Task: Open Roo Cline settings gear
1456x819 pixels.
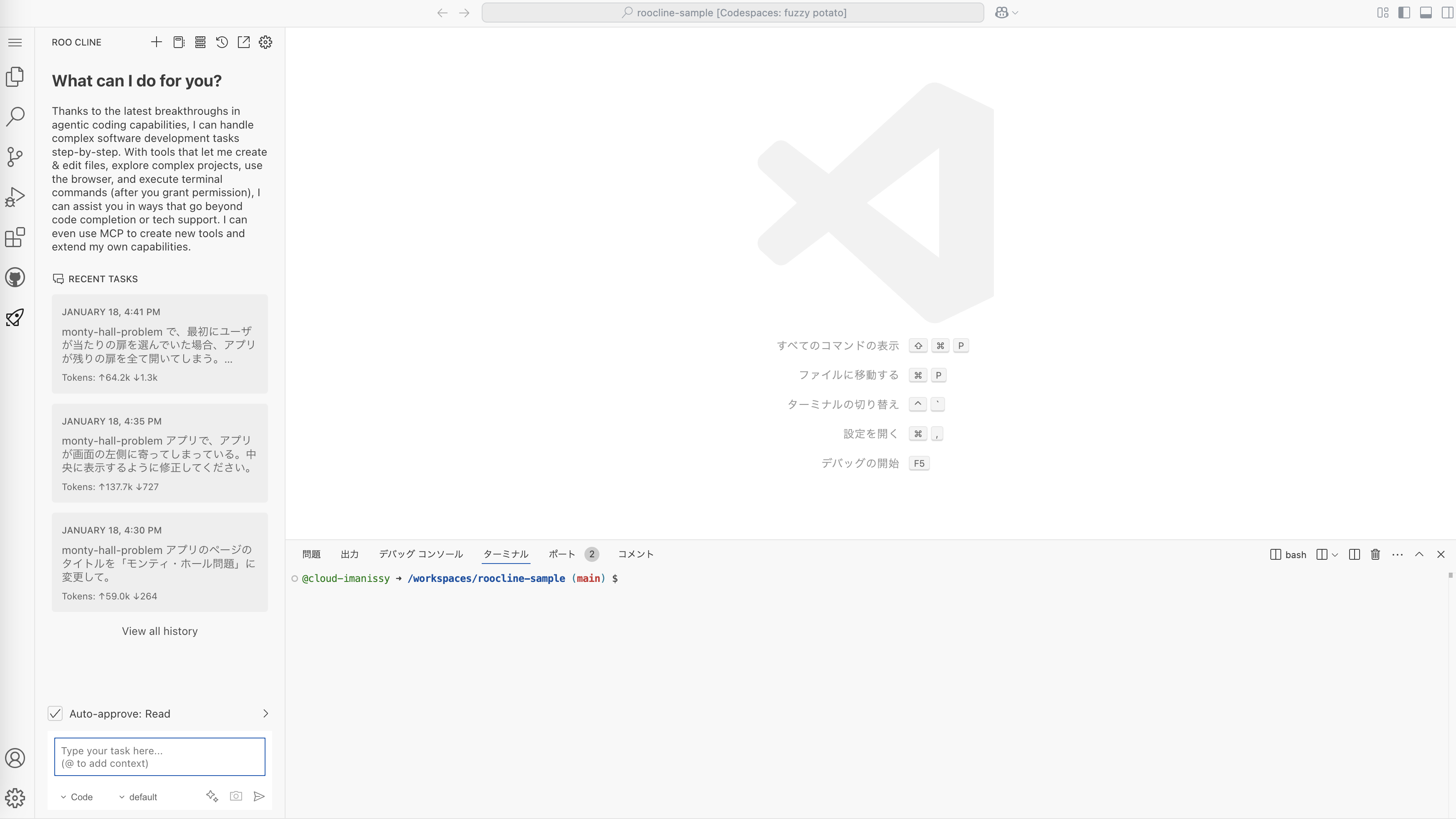Action: 265,42
